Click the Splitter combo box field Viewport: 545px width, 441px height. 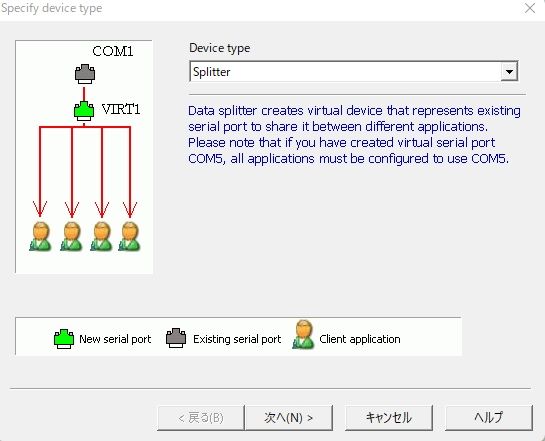[354, 72]
